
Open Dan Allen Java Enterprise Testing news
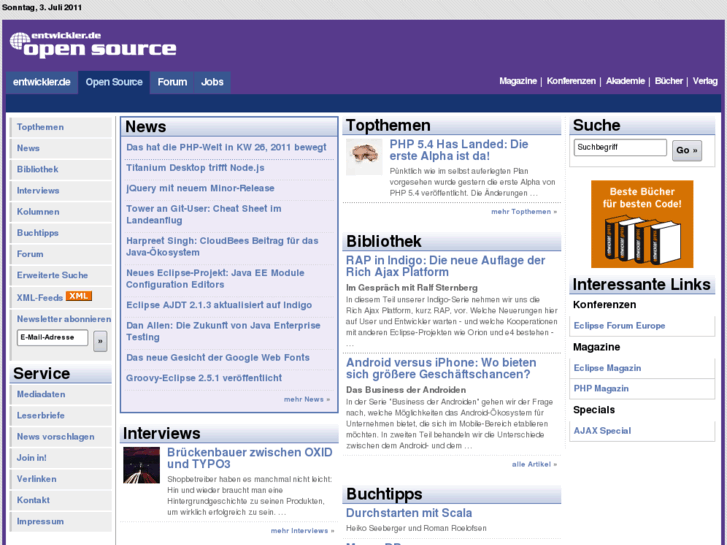coord(223,332)
